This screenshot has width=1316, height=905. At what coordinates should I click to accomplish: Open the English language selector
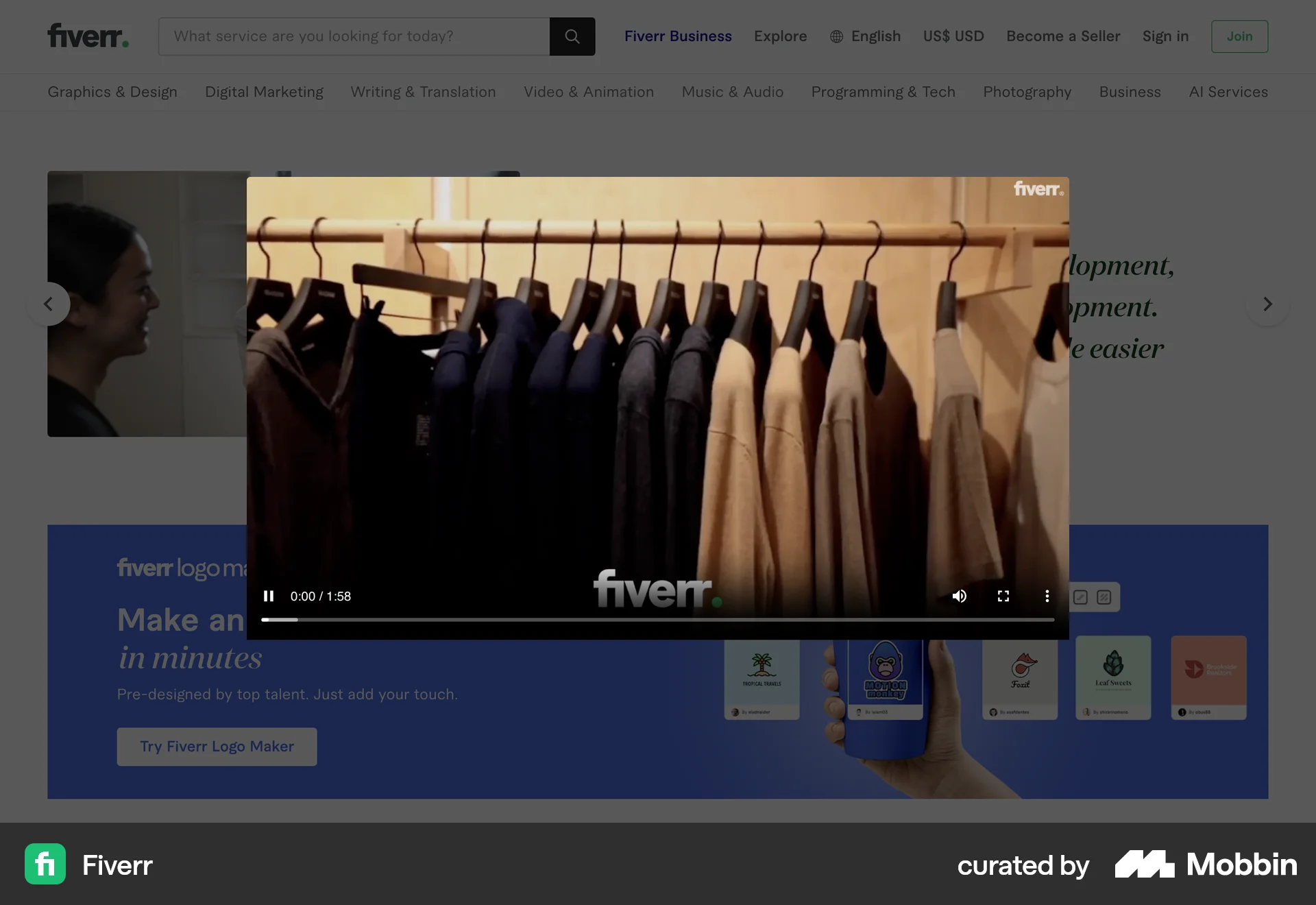pyautogui.click(x=876, y=36)
